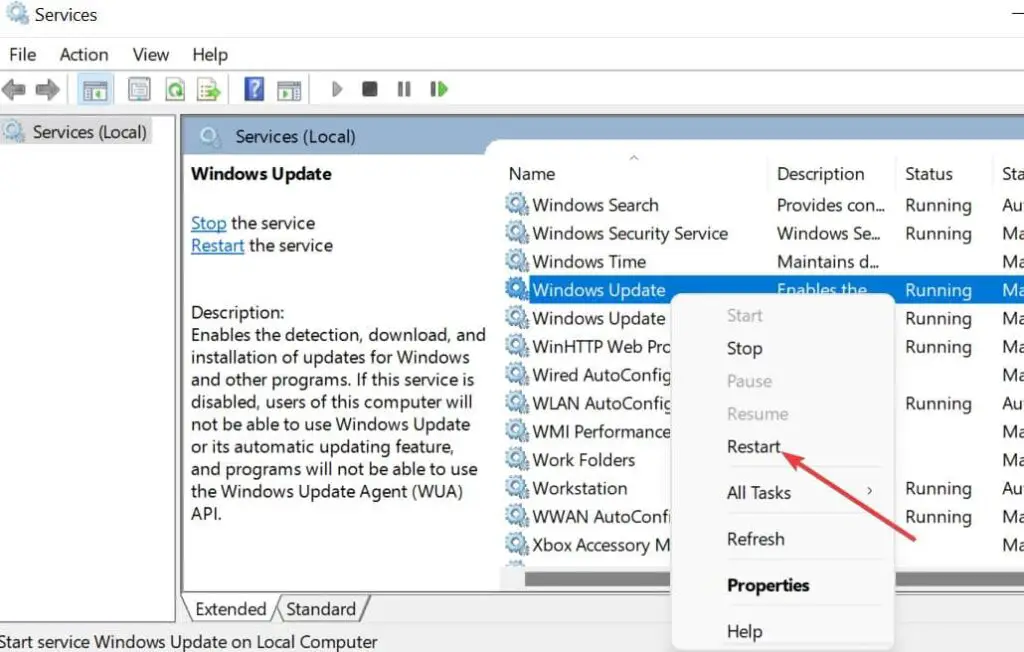Stop the service using the stop toolbar icon
The image size is (1024, 652).
click(370, 88)
